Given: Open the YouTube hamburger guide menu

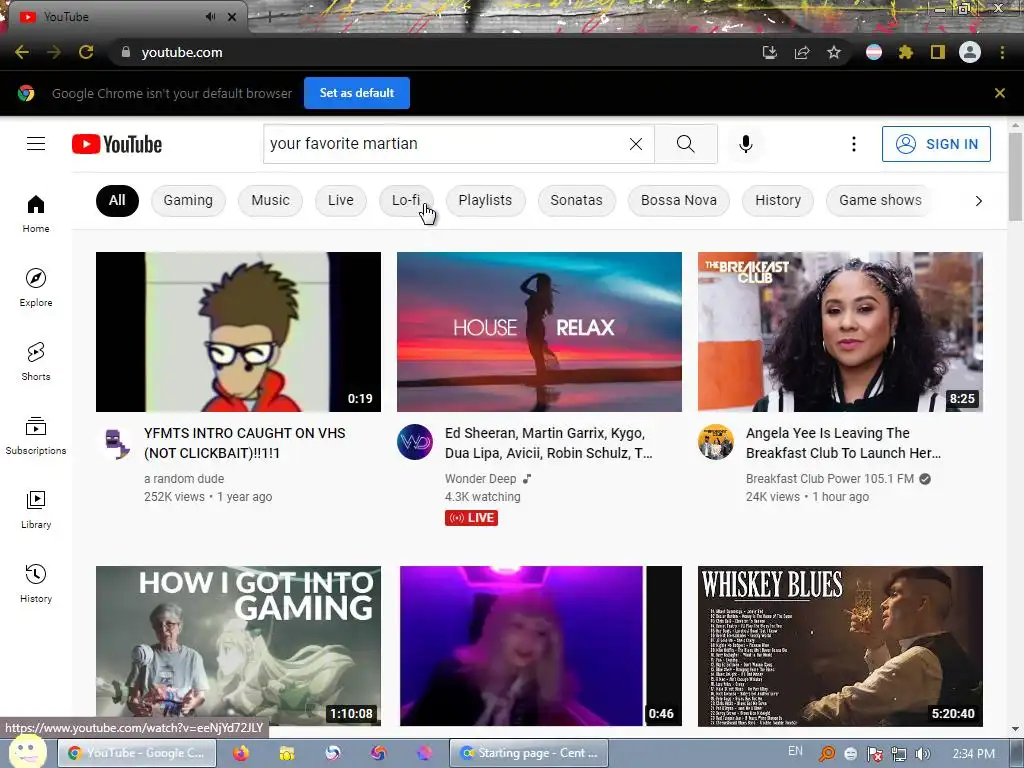Looking at the screenshot, I should pos(36,144).
